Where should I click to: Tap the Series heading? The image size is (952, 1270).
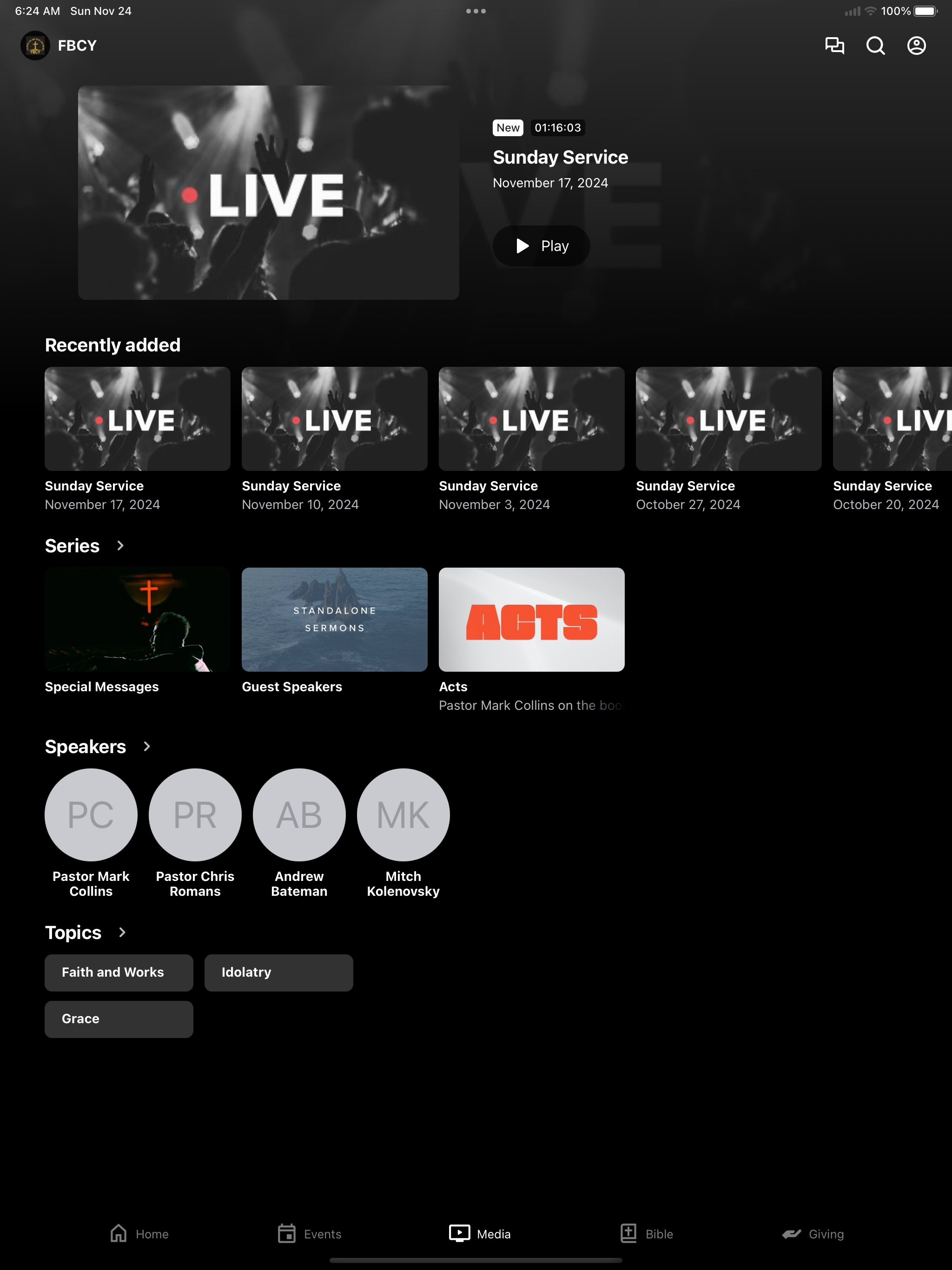[x=73, y=545]
